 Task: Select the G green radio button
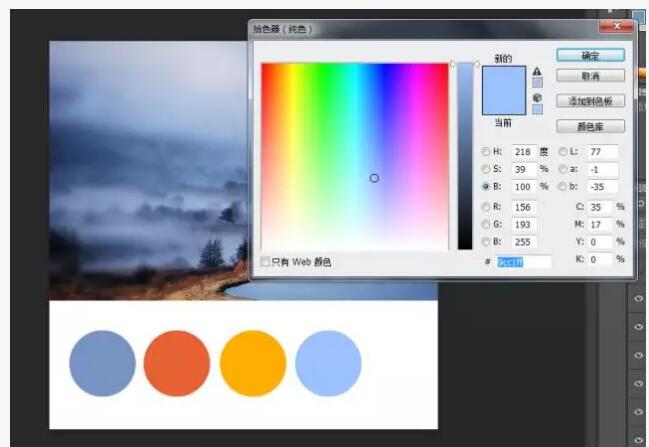(486, 224)
